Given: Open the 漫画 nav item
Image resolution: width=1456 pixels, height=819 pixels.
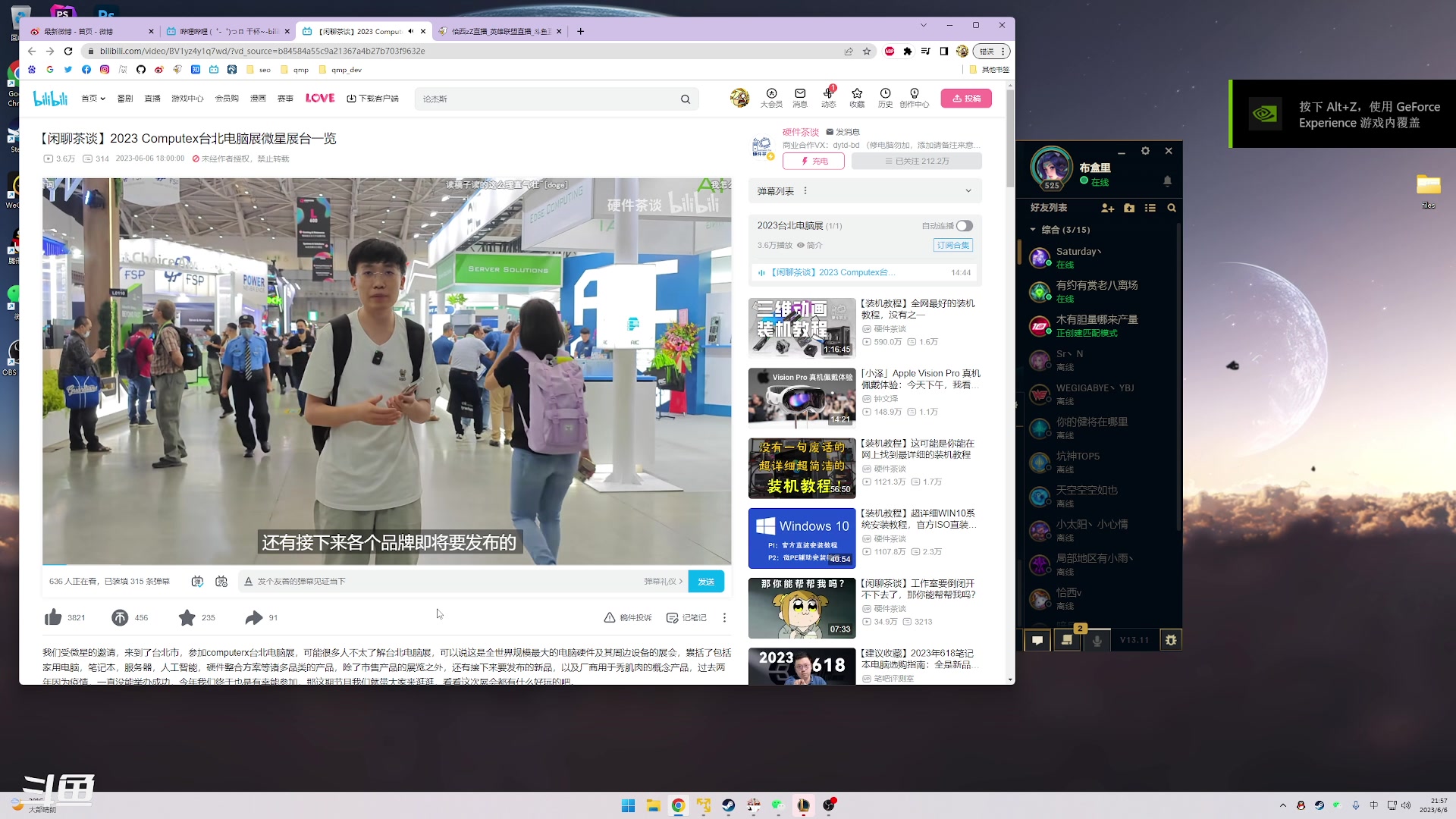Looking at the screenshot, I should point(258,99).
